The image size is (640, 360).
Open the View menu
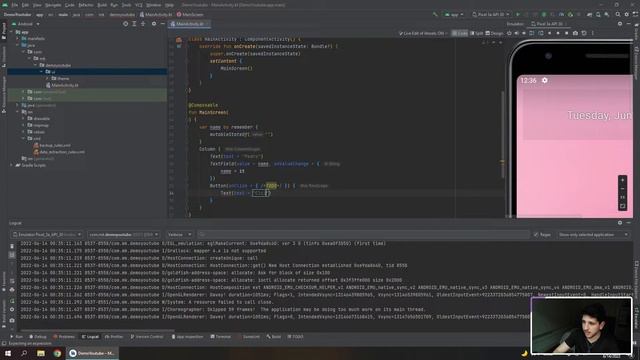point(37,5)
